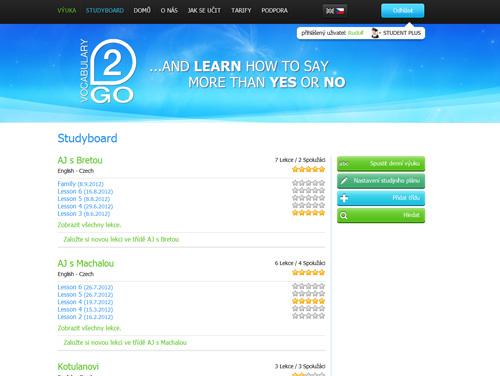
Task: Rate Lesson 5 (8.8.2012) with its stars
Action: [308, 198]
